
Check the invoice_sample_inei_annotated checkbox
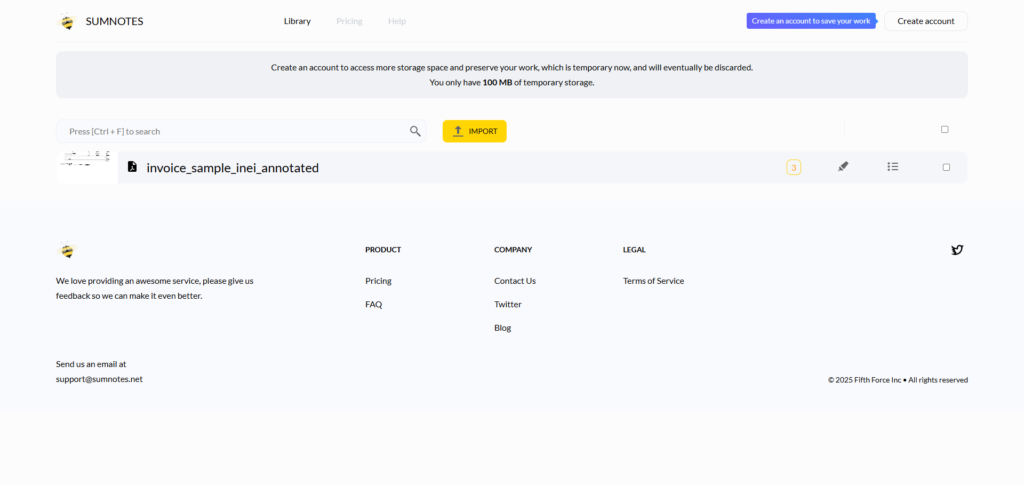pyautogui.click(x=946, y=167)
